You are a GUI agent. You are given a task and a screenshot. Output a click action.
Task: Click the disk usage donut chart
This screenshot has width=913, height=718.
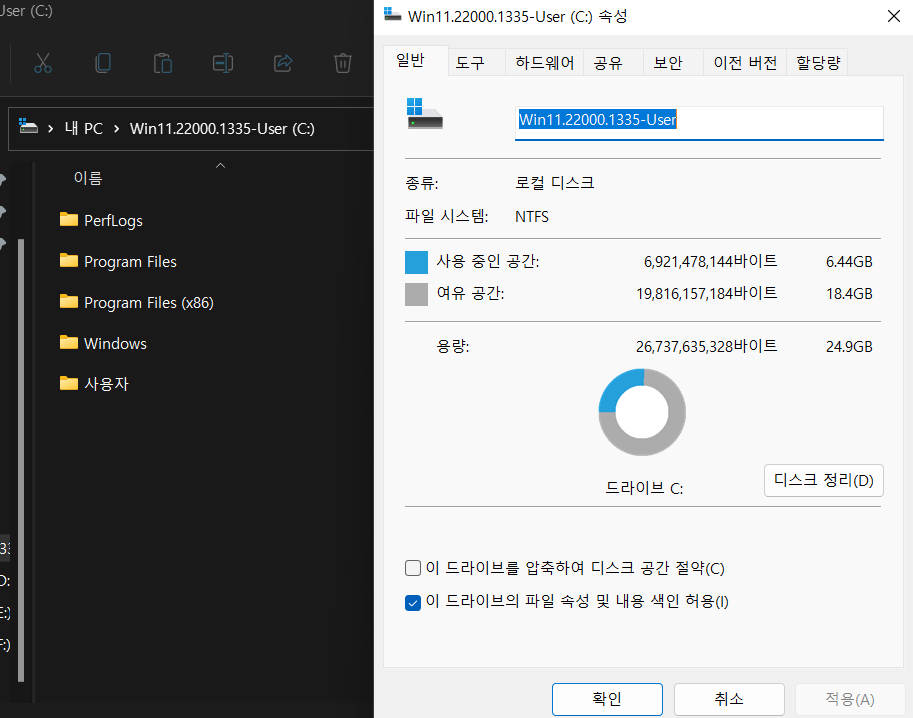click(642, 412)
